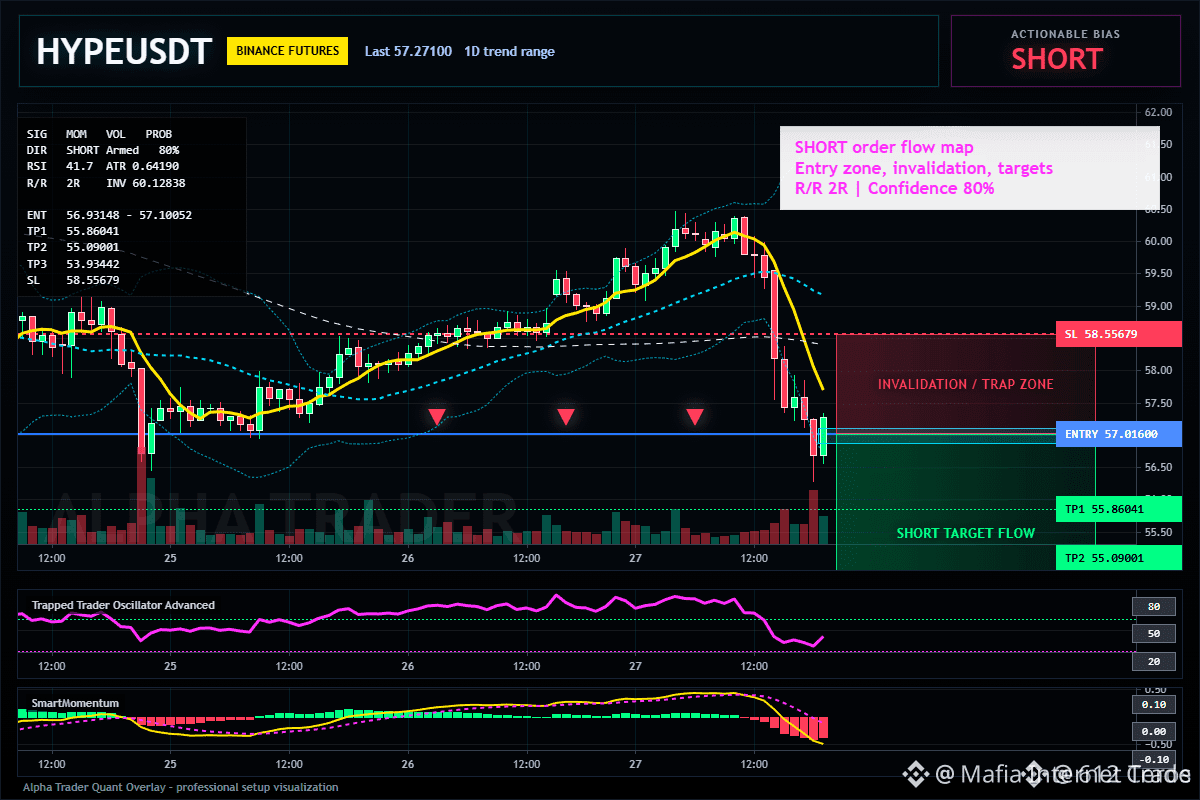
Task: Click the ACTIONABLE BIAS heading
Action: click(x=1065, y=34)
